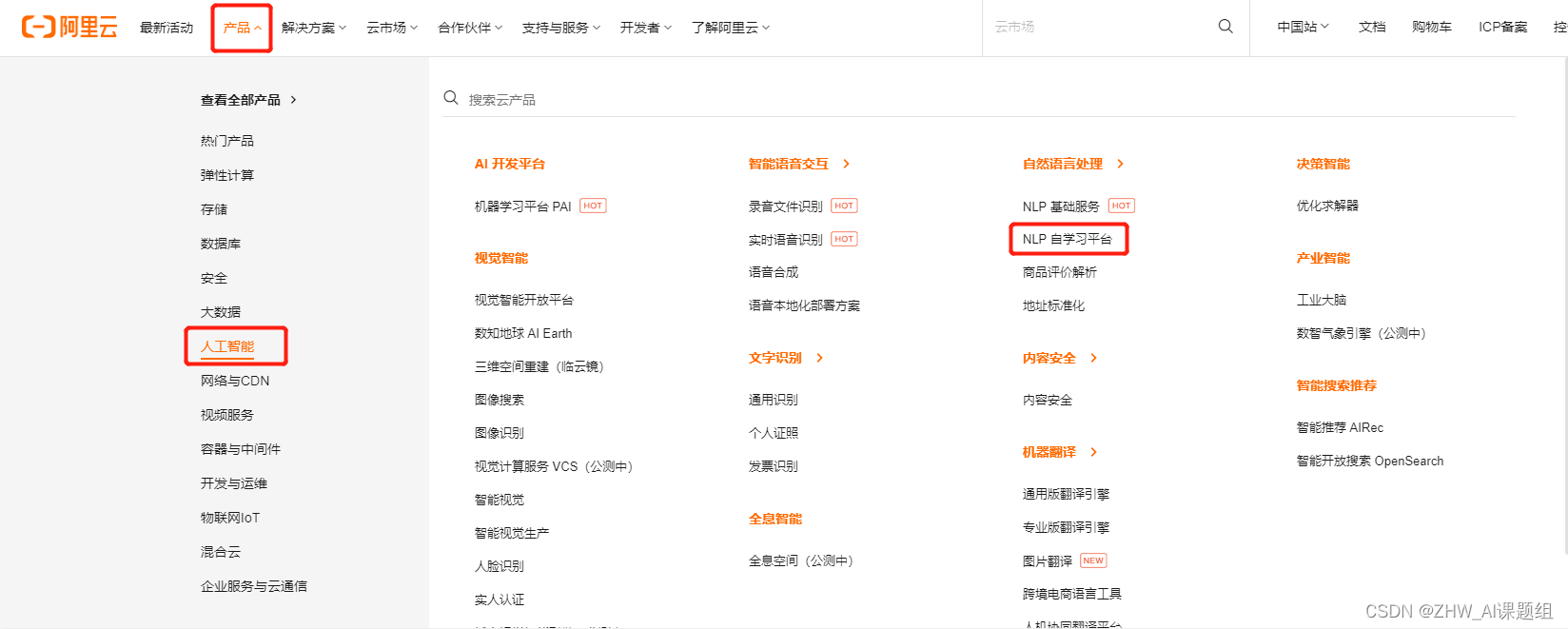Open 视觉智能开放平台 link
This screenshot has height=629, width=1568.
click(x=524, y=300)
